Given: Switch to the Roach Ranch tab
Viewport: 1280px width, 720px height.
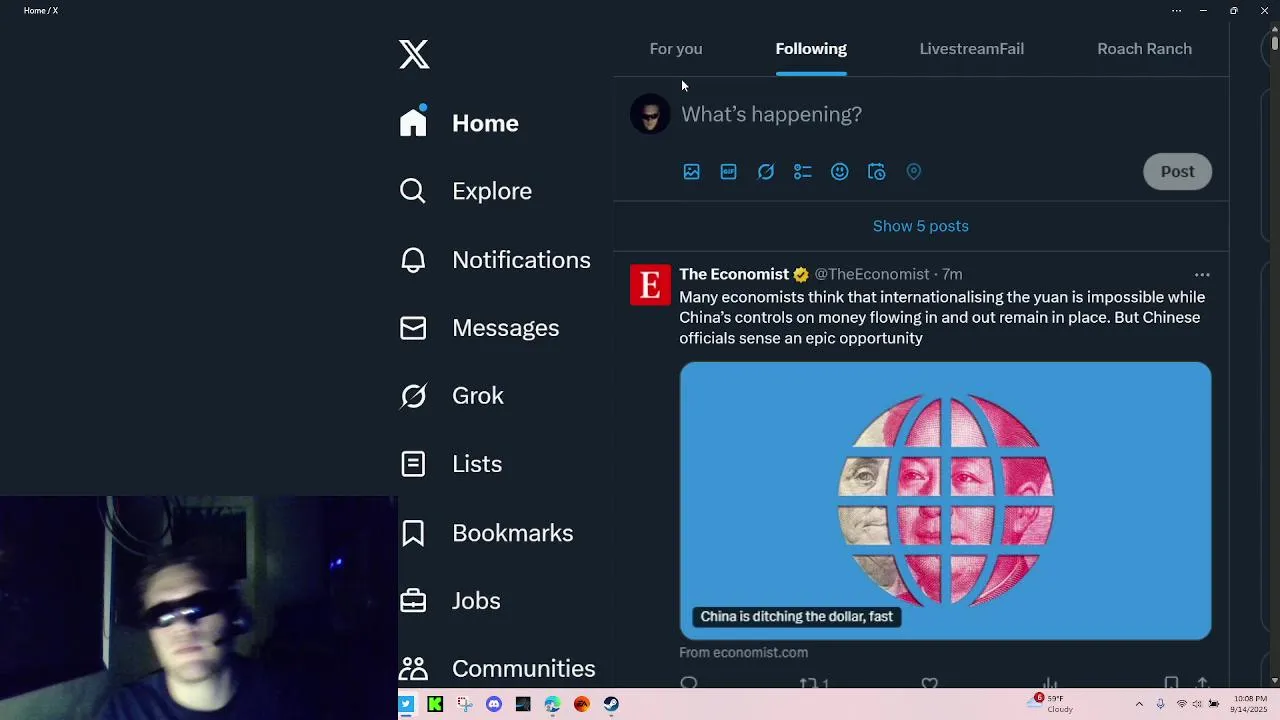Looking at the screenshot, I should click(x=1144, y=49).
